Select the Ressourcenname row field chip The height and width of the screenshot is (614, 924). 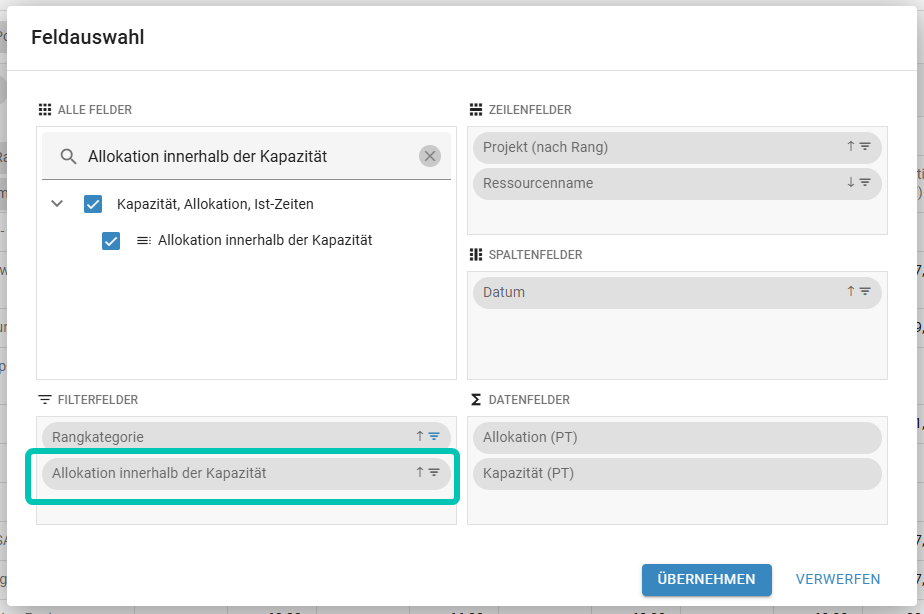coord(677,184)
